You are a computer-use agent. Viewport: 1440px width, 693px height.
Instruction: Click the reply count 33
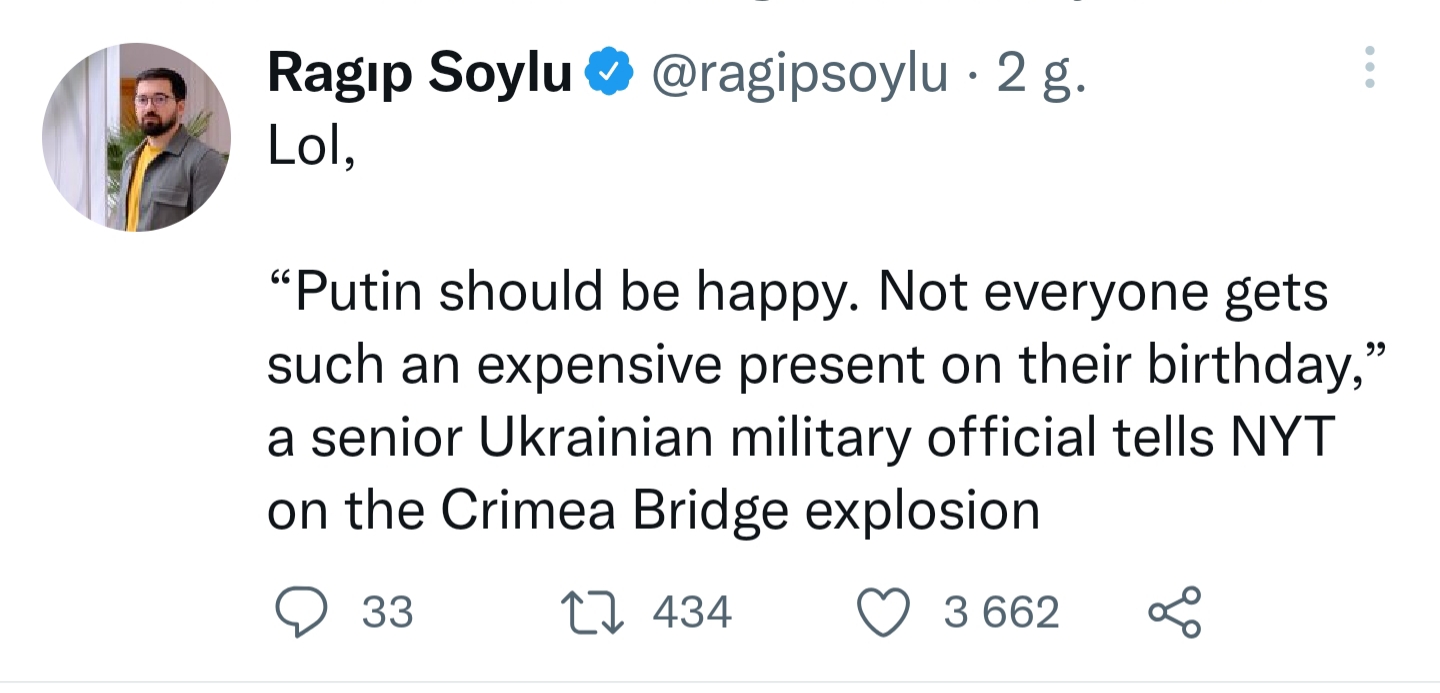click(x=387, y=612)
